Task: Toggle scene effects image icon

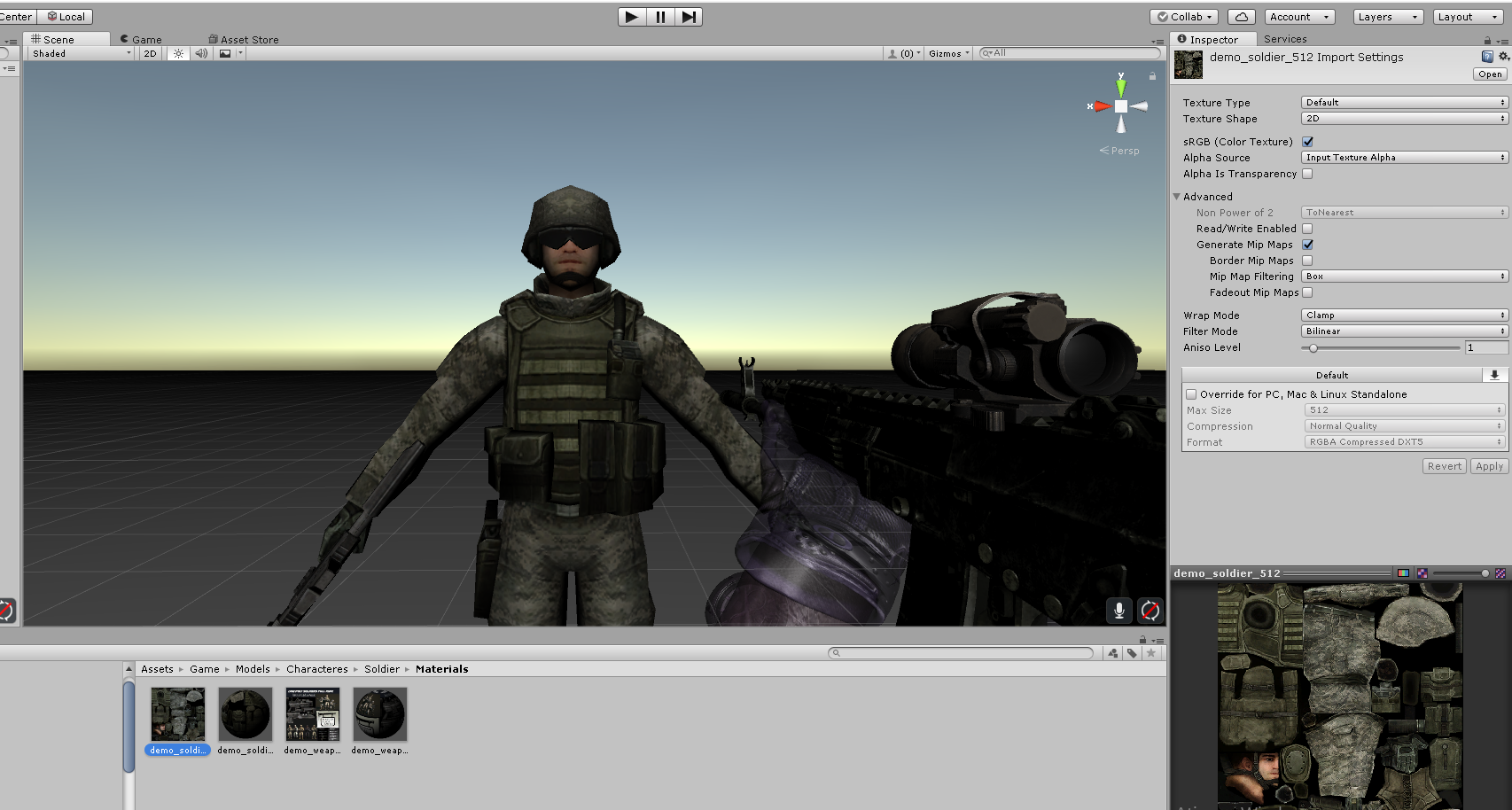Action: 225,53
